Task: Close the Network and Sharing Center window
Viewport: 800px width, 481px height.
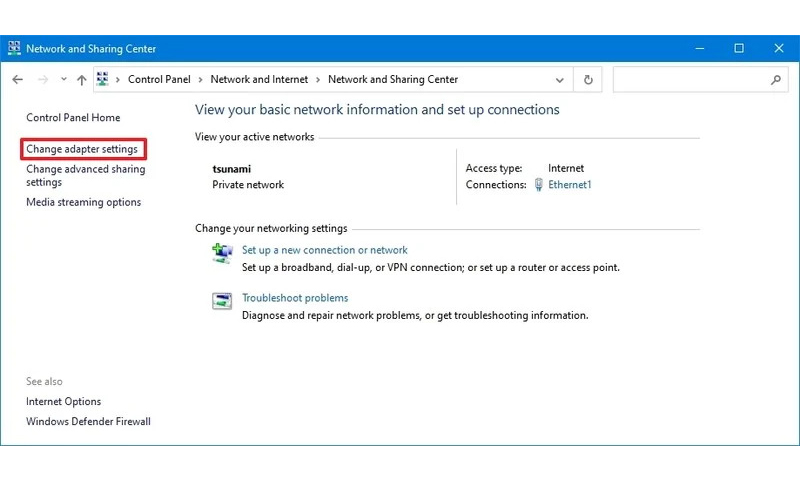Action: [x=779, y=48]
